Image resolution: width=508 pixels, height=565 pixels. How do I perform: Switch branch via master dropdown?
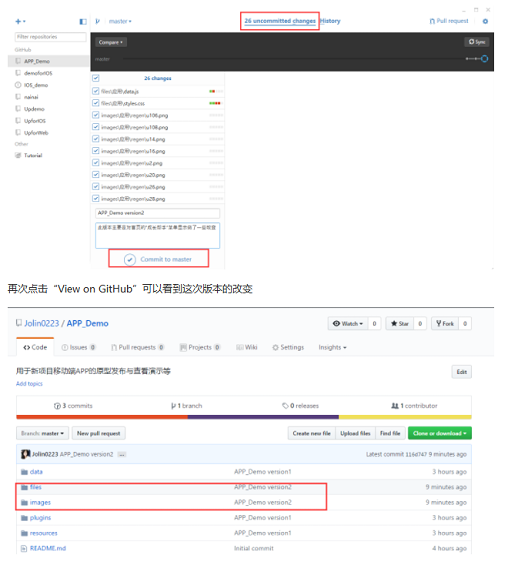tap(120, 21)
